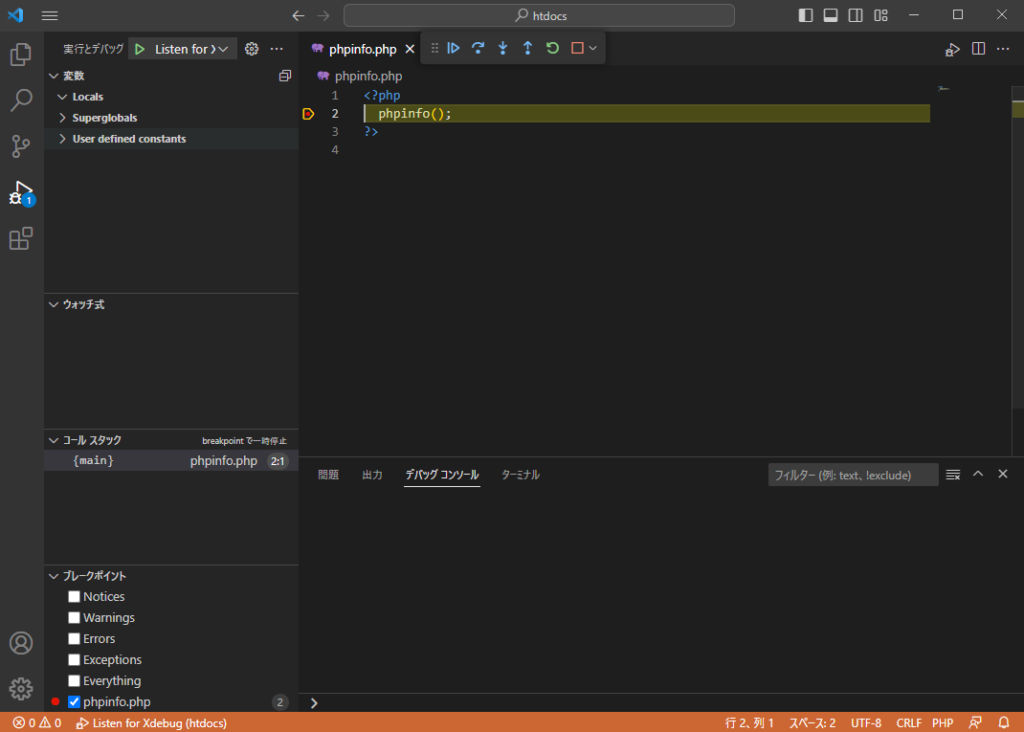1024x732 pixels.
Task: Click Listen for Xdebug (htdocs) status item
Action: pos(152,723)
